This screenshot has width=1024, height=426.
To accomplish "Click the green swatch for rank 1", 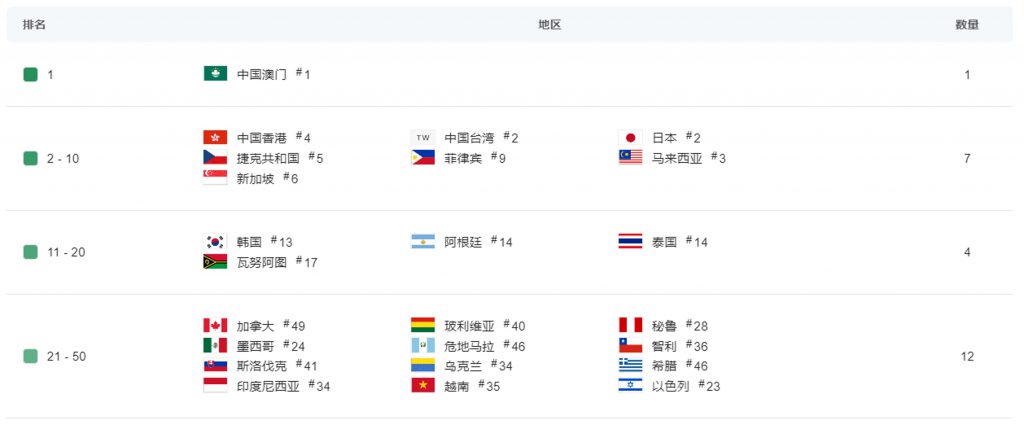I will pyautogui.click(x=30, y=74).
